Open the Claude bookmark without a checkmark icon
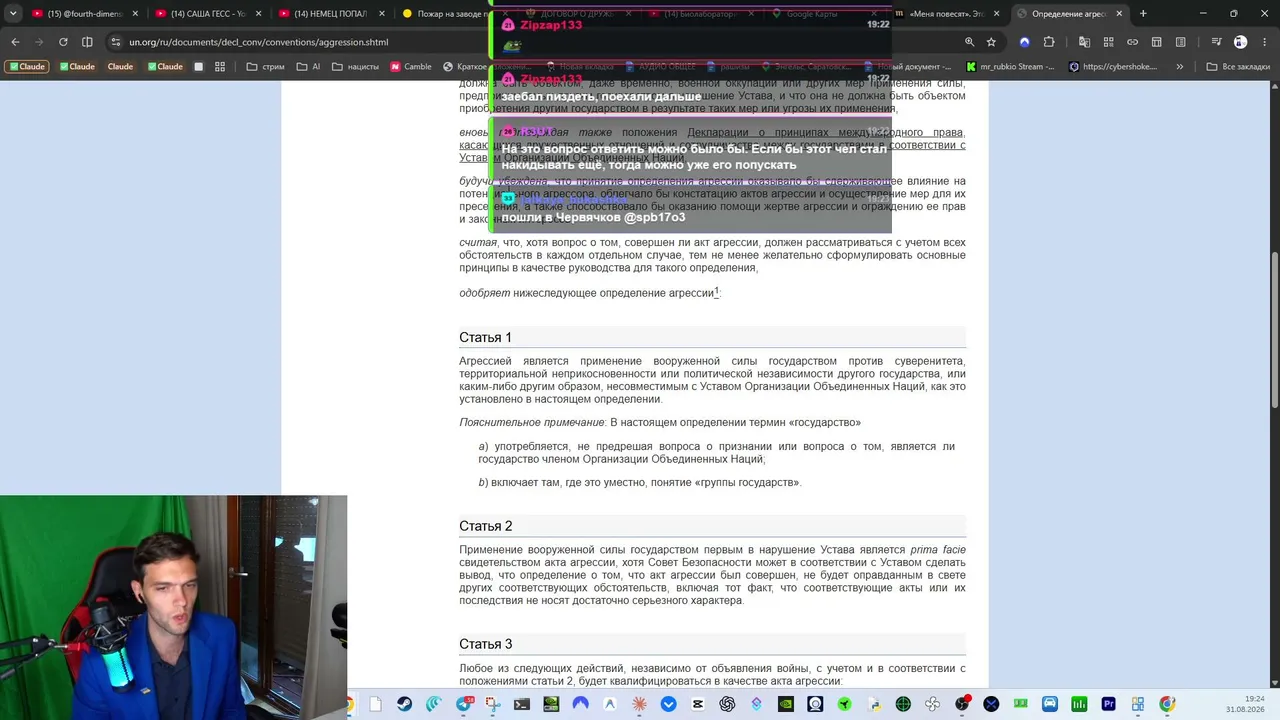This screenshot has height=720, width=1280. 120,67
